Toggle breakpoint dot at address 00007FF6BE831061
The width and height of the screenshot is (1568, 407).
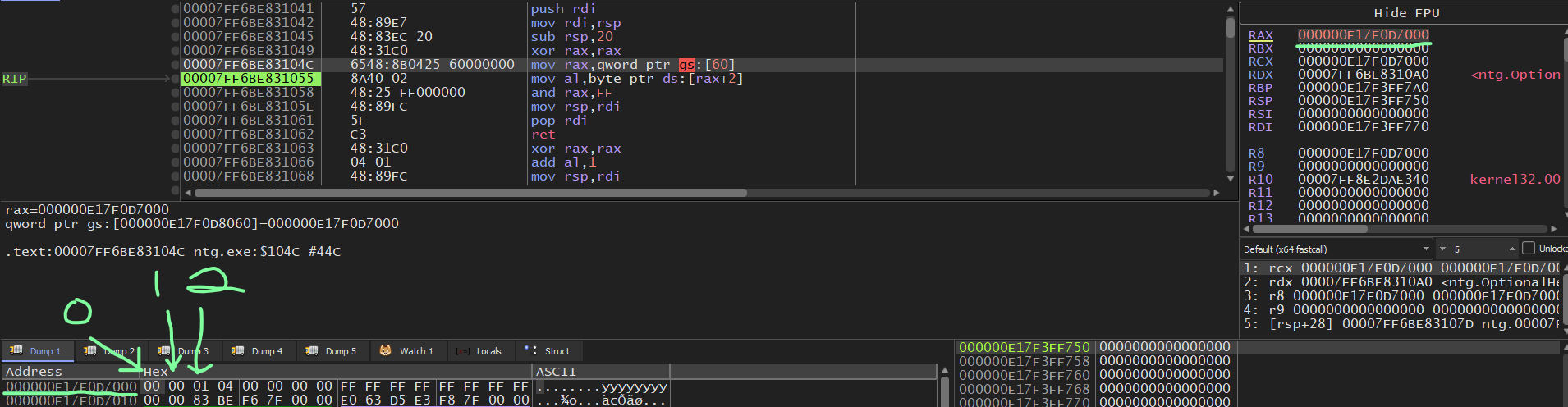click(x=175, y=121)
